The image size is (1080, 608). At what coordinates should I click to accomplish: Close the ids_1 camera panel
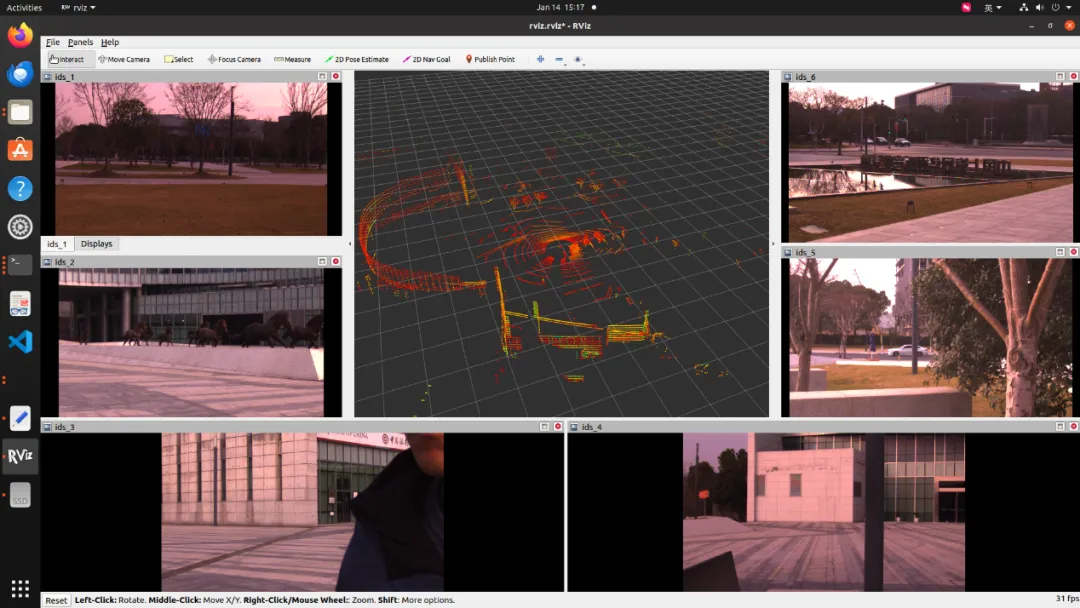click(336, 76)
